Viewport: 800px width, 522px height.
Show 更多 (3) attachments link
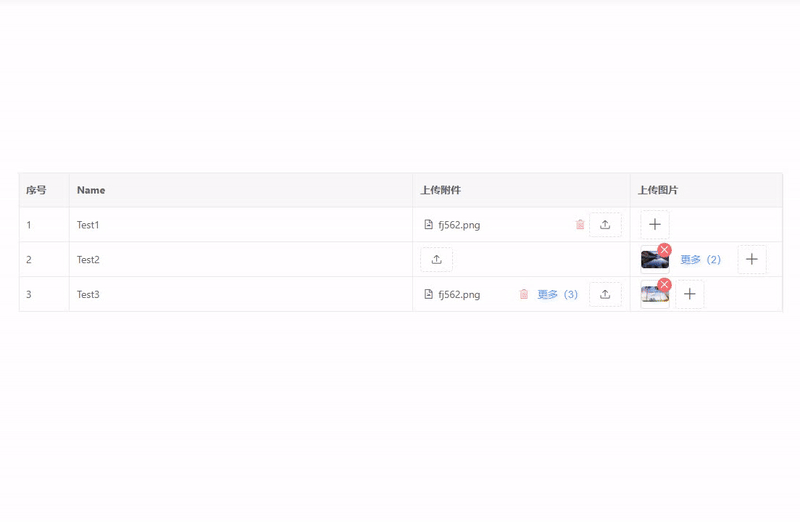[558, 294]
